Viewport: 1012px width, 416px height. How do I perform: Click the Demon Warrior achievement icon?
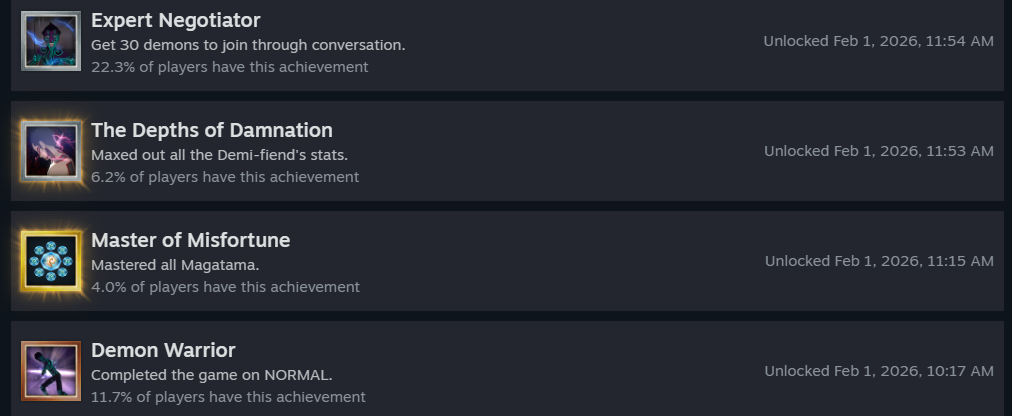click(x=51, y=371)
